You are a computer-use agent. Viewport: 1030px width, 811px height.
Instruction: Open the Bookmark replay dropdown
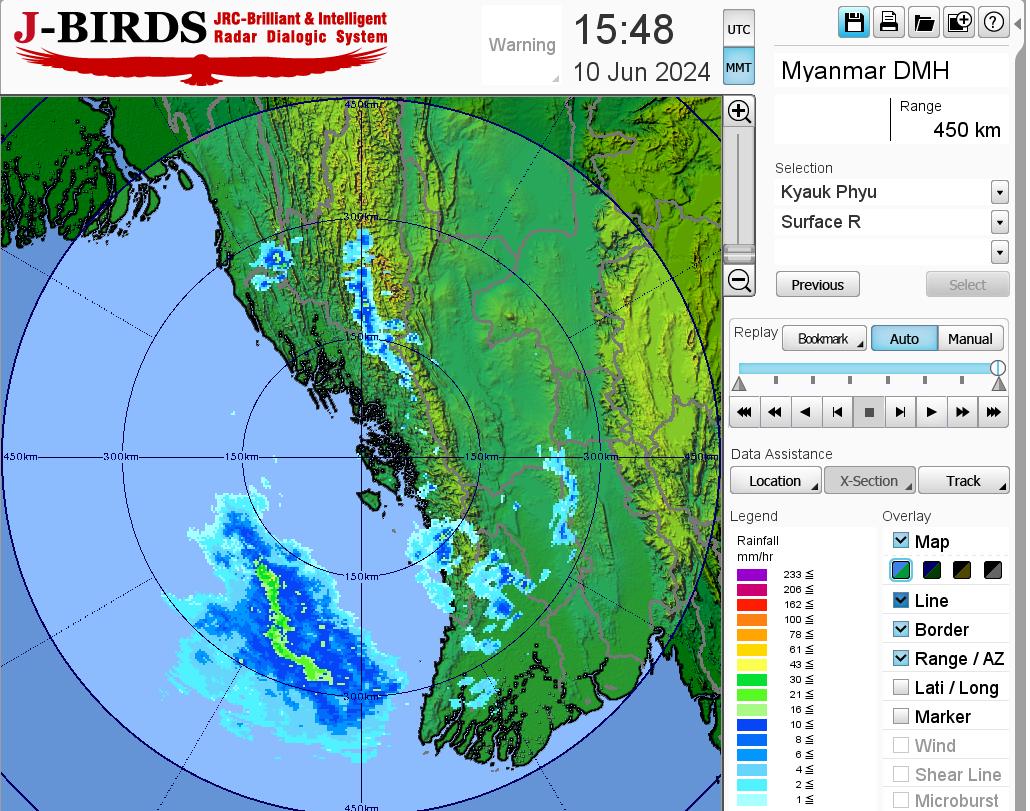(823, 339)
